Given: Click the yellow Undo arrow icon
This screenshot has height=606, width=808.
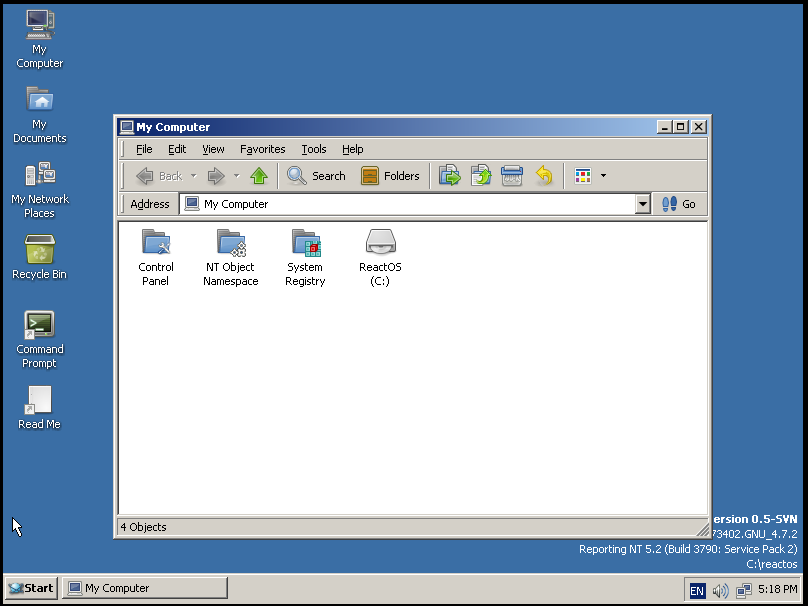Looking at the screenshot, I should [544, 176].
